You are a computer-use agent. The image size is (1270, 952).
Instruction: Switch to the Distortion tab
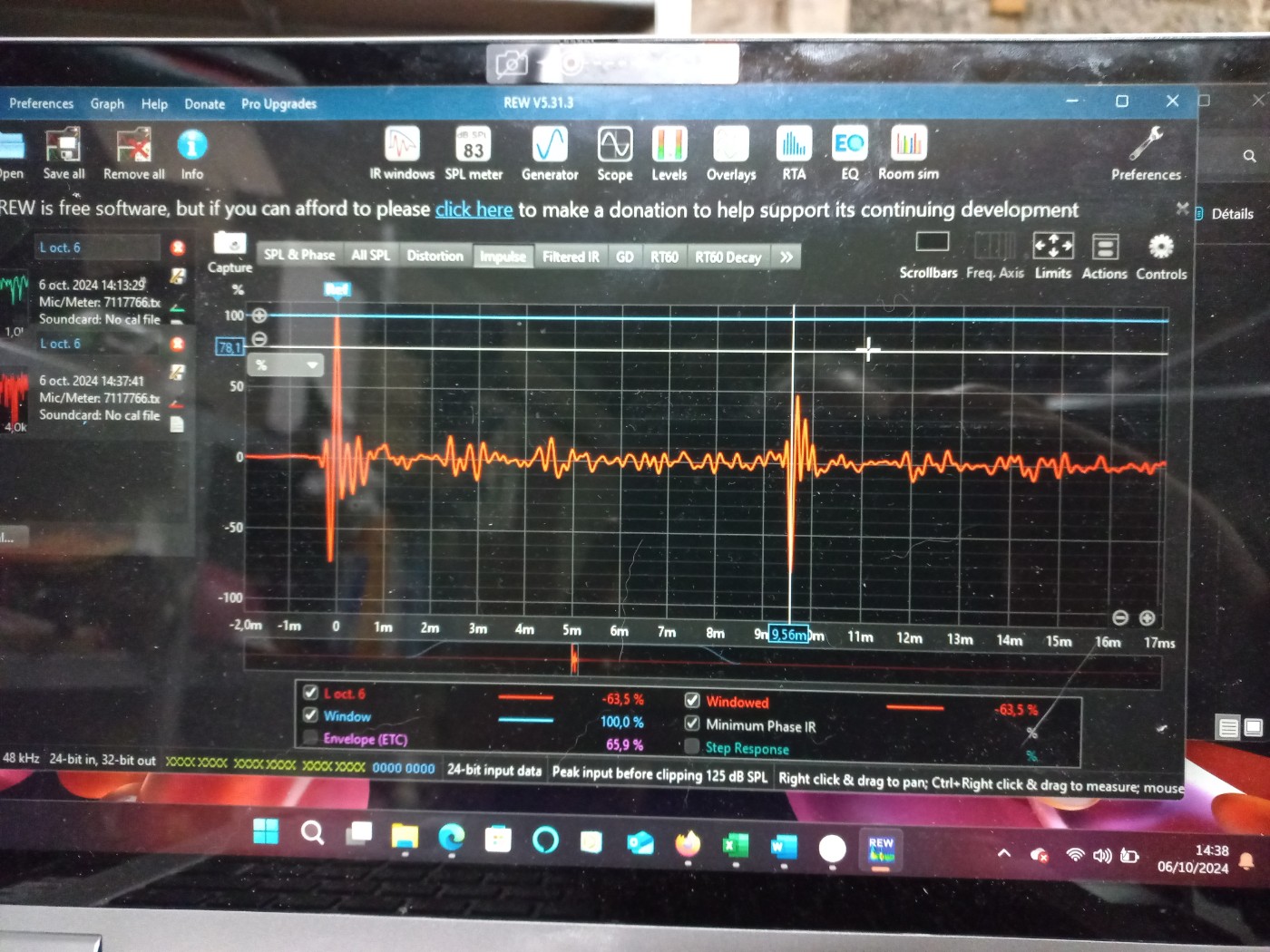click(435, 256)
